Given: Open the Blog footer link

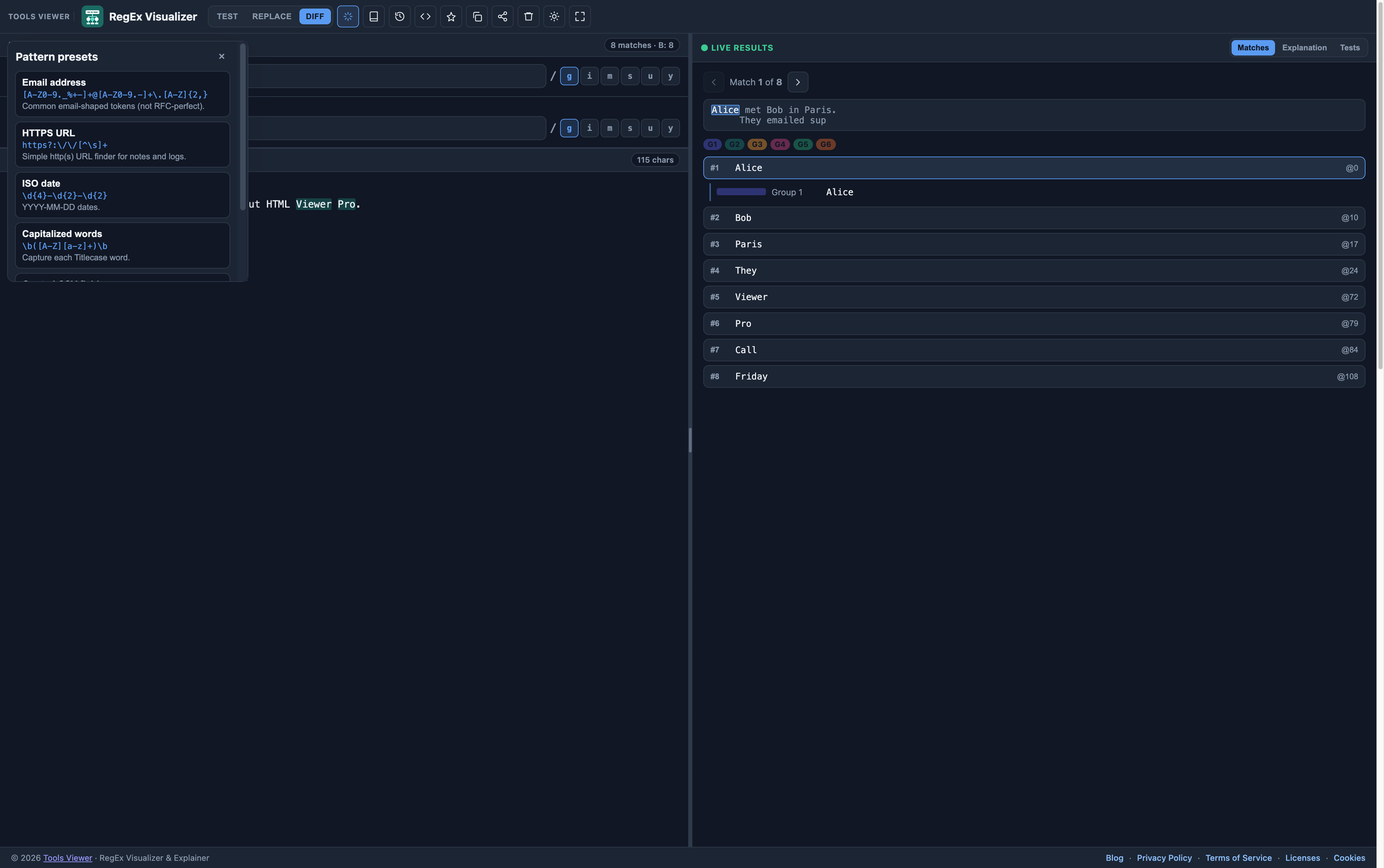Looking at the screenshot, I should click(x=1114, y=858).
